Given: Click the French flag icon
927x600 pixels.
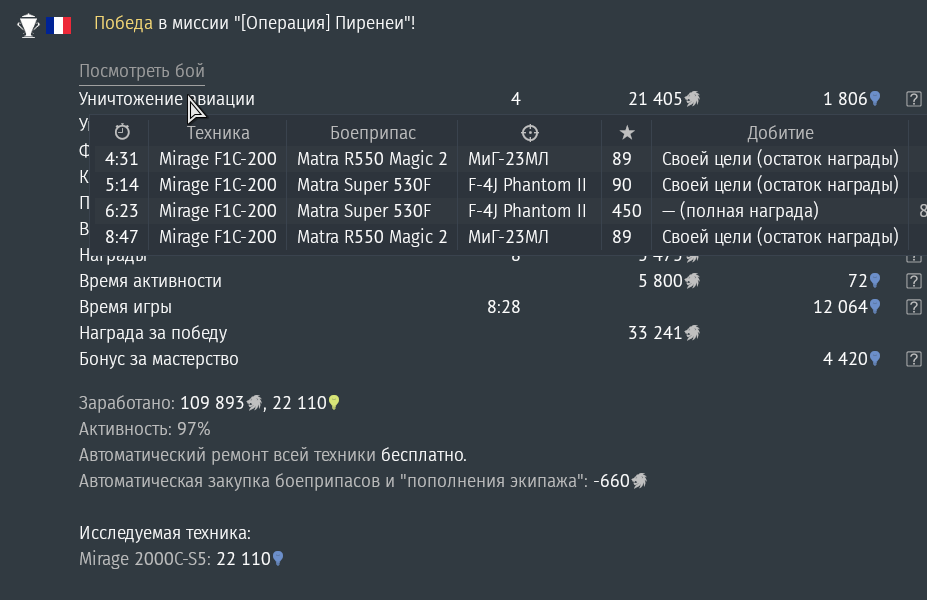Looking at the screenshot, I should [x=59, y=25].
